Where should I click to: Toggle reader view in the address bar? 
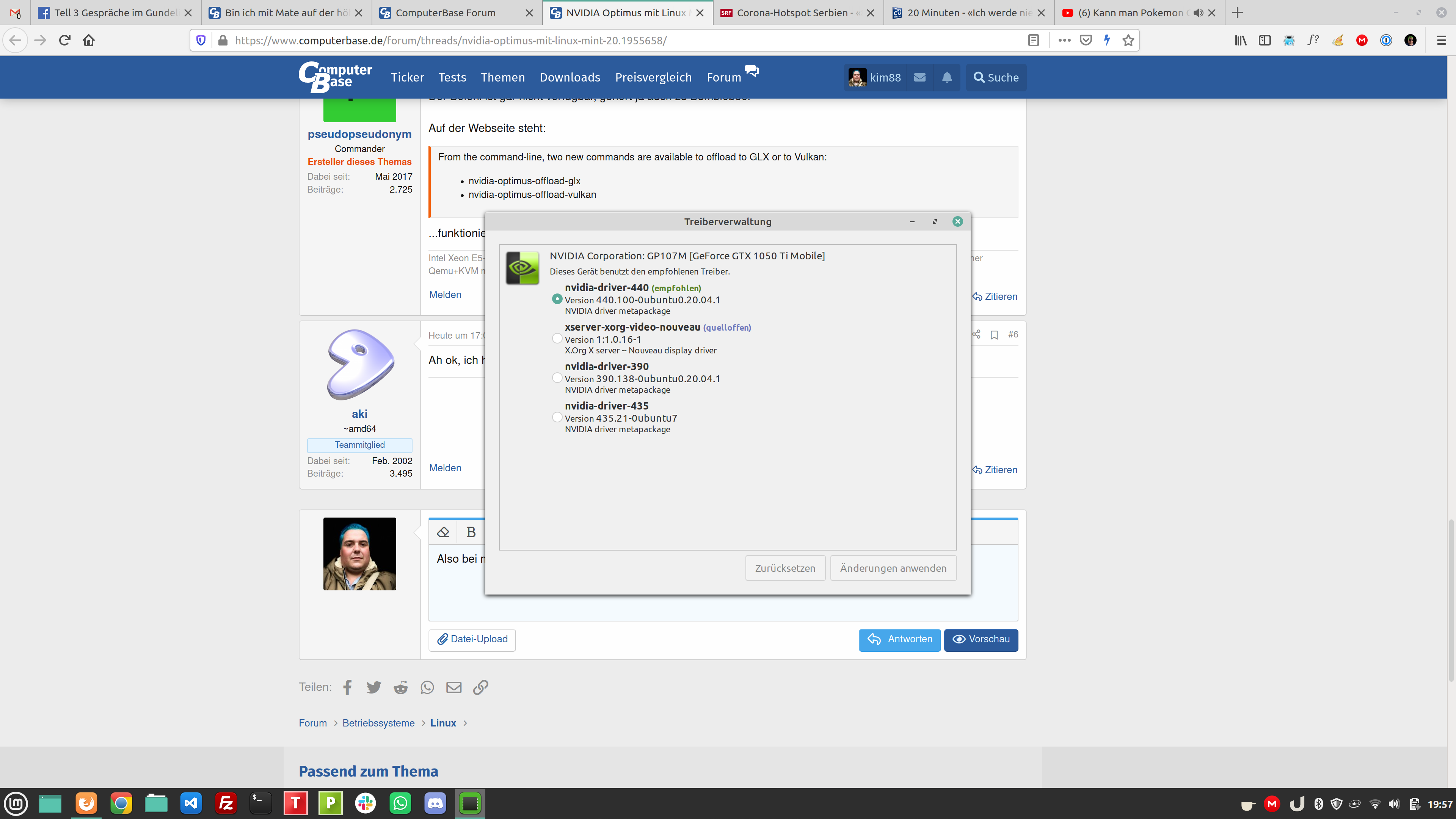coord(1033,40)
